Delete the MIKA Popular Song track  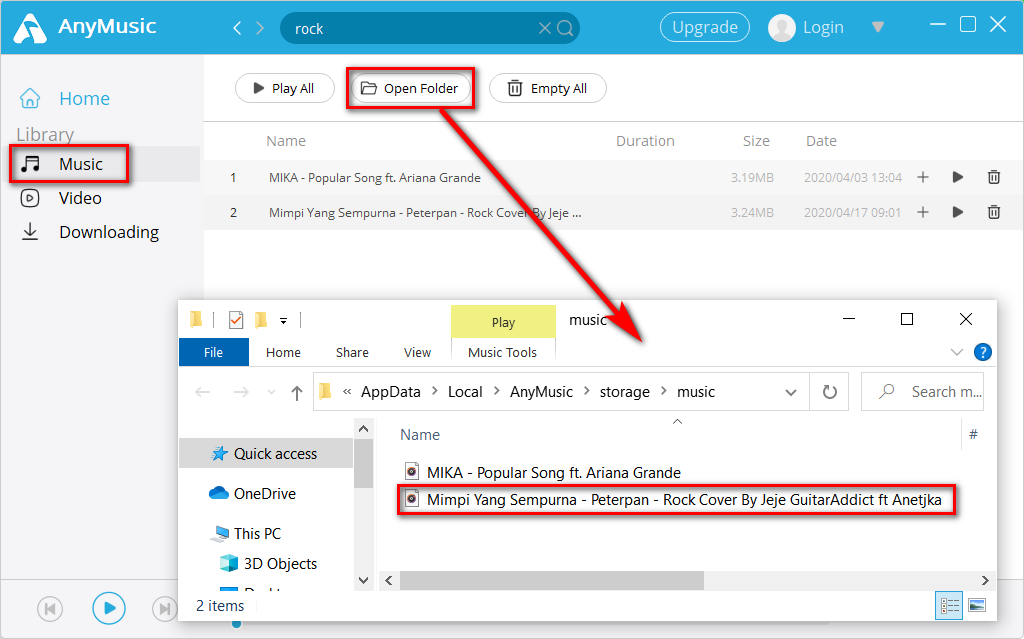click(x=993, y=177)
